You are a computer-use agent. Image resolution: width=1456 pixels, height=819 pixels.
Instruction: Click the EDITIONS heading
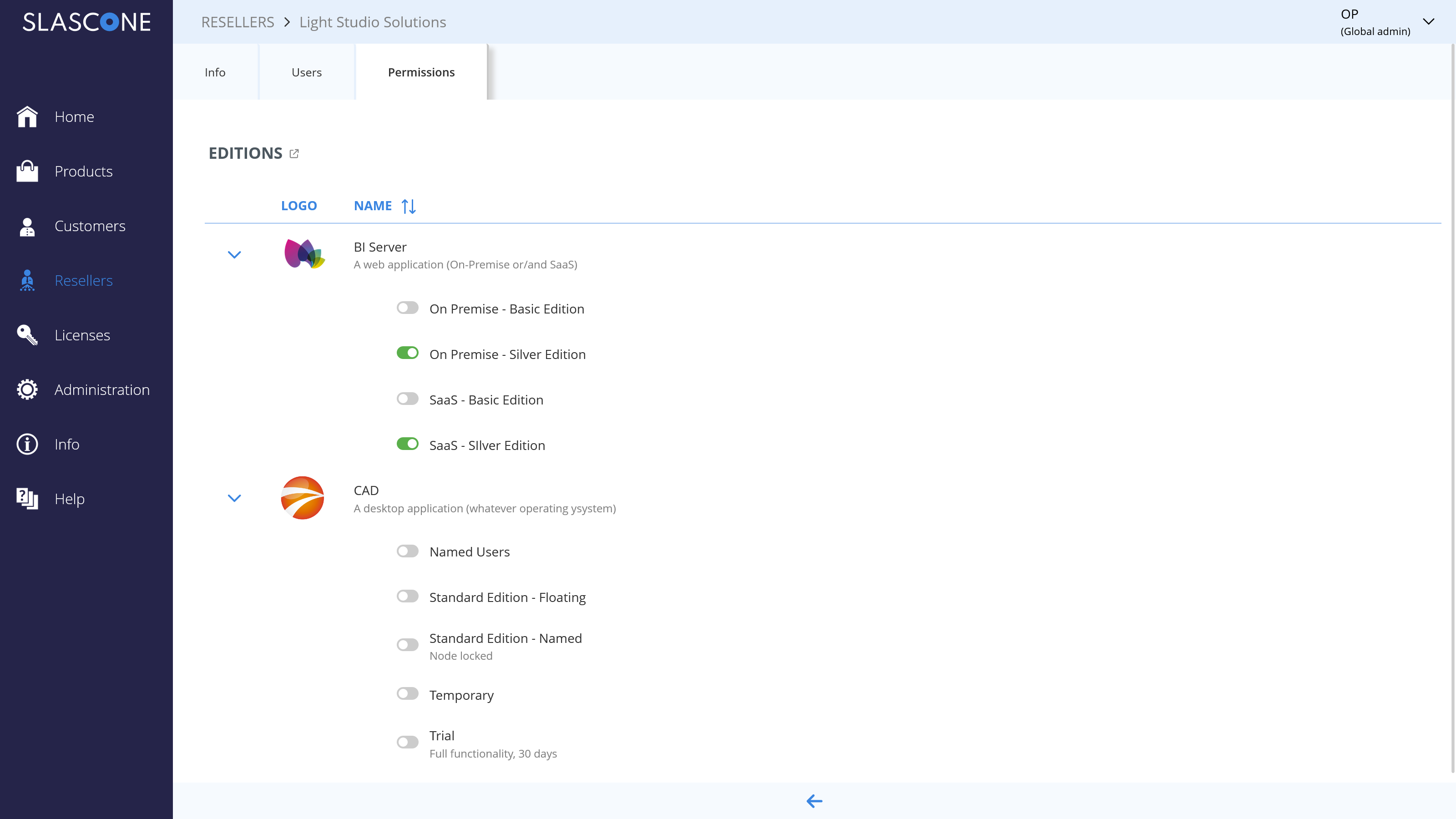pyautogui.click(x=245, y=153)
